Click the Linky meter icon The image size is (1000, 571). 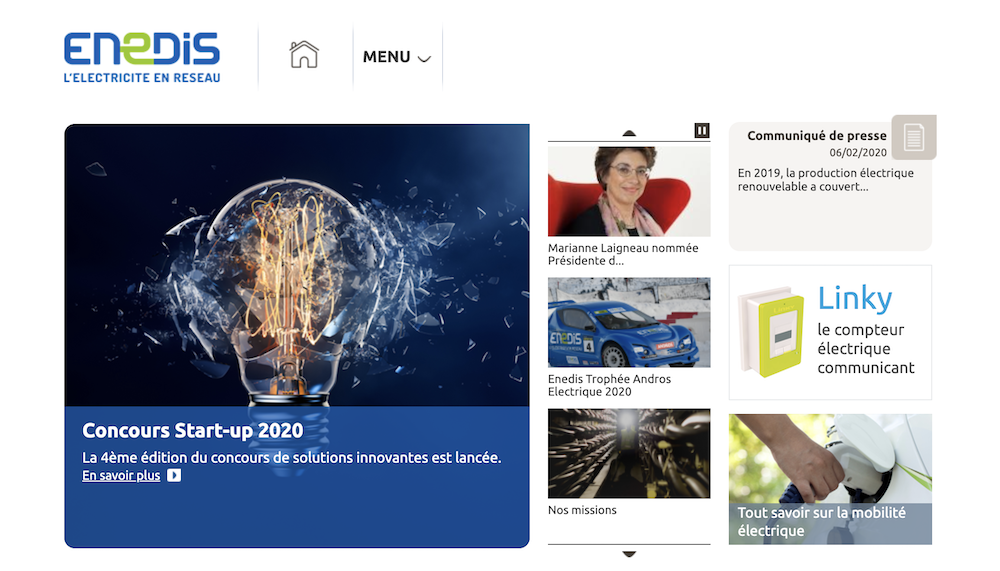coord(771,334)
